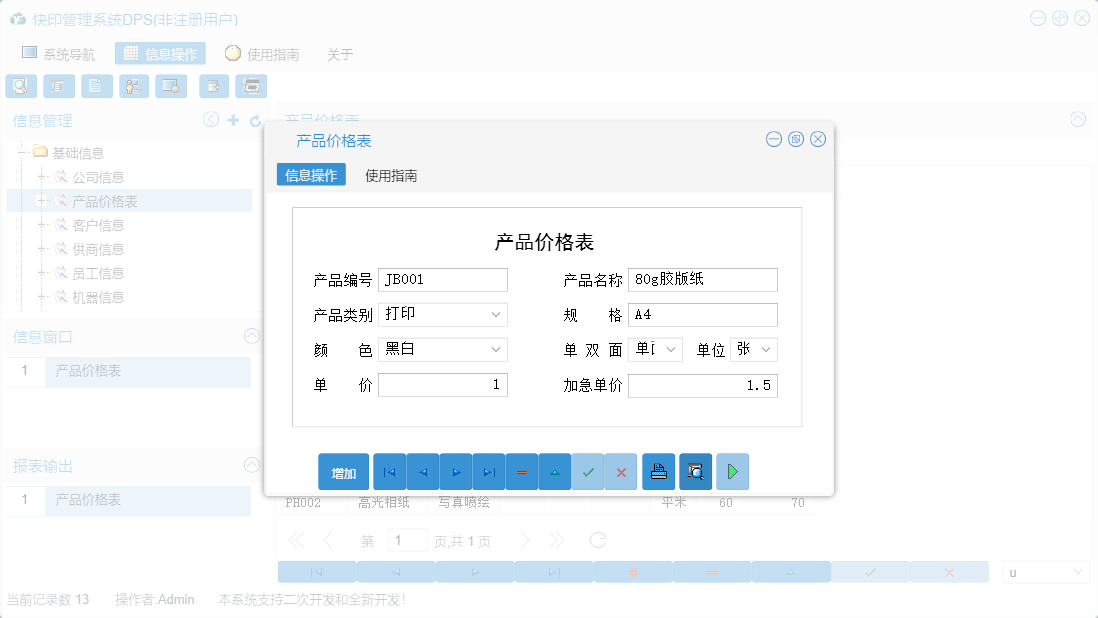
Task: Cancel edits with the red X button
Action: pos(620,471)
